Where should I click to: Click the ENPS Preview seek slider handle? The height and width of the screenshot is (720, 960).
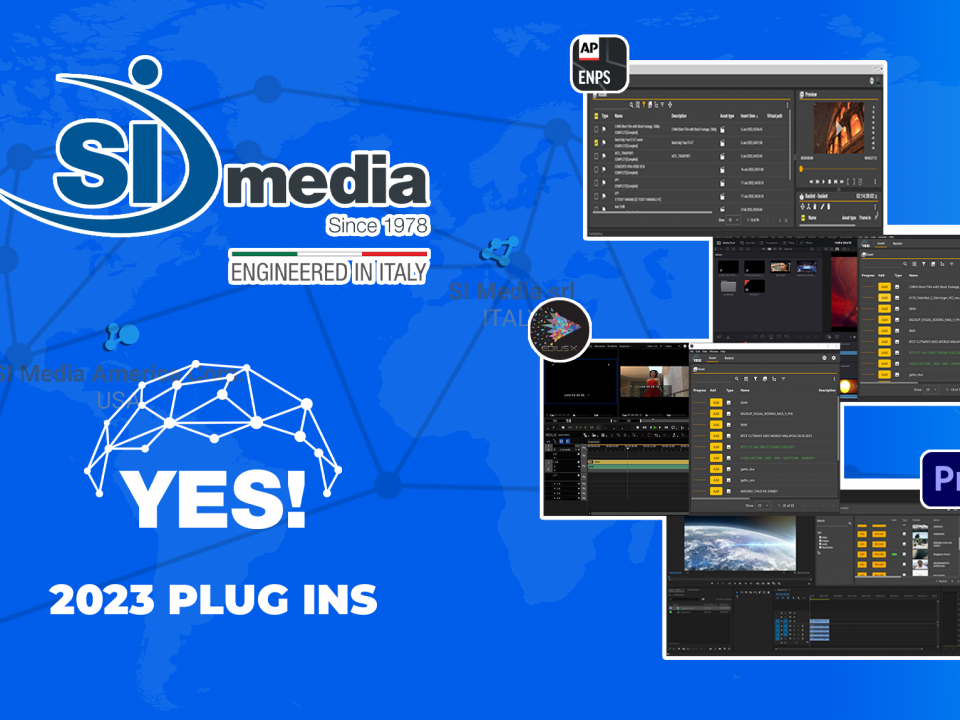(x=801, y=169)
